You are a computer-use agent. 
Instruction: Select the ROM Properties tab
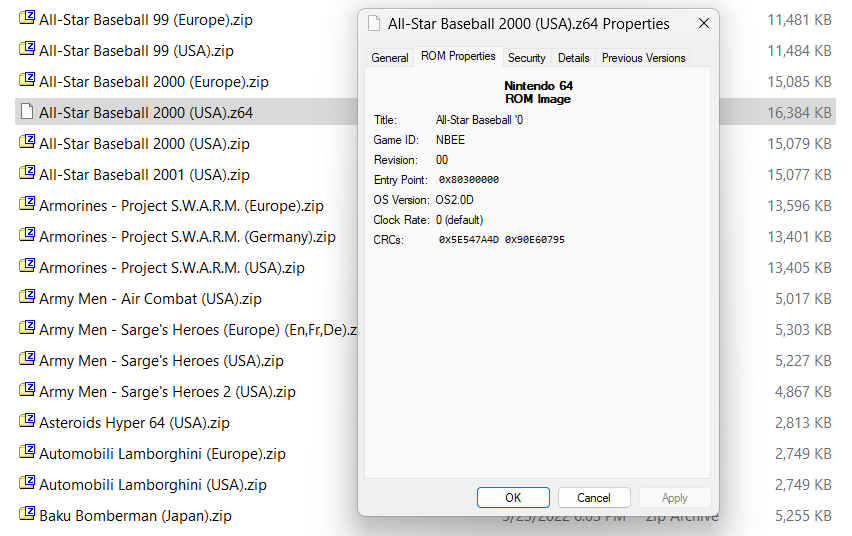coord(458,57)
